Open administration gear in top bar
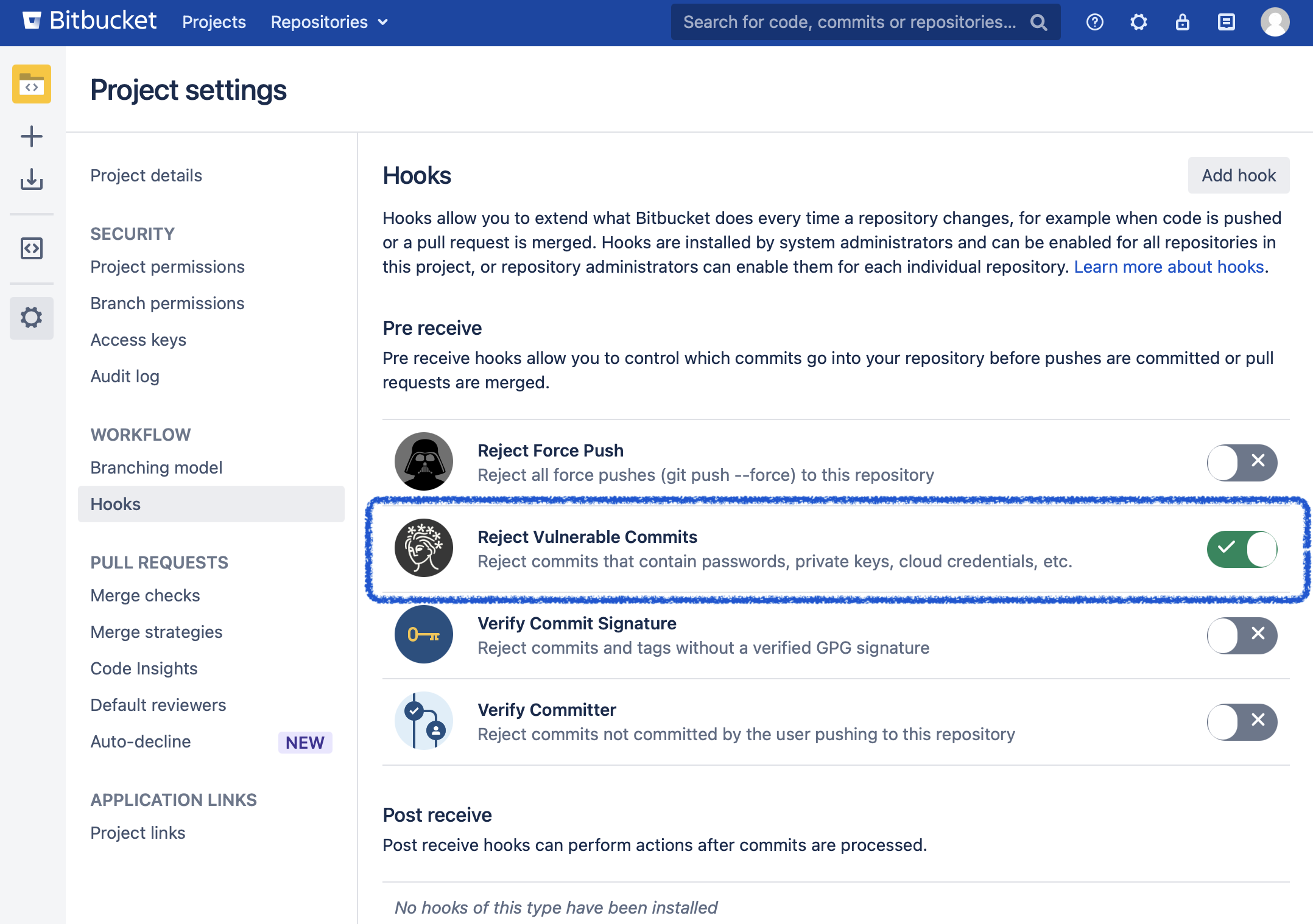 click(x=1138, y=23)
